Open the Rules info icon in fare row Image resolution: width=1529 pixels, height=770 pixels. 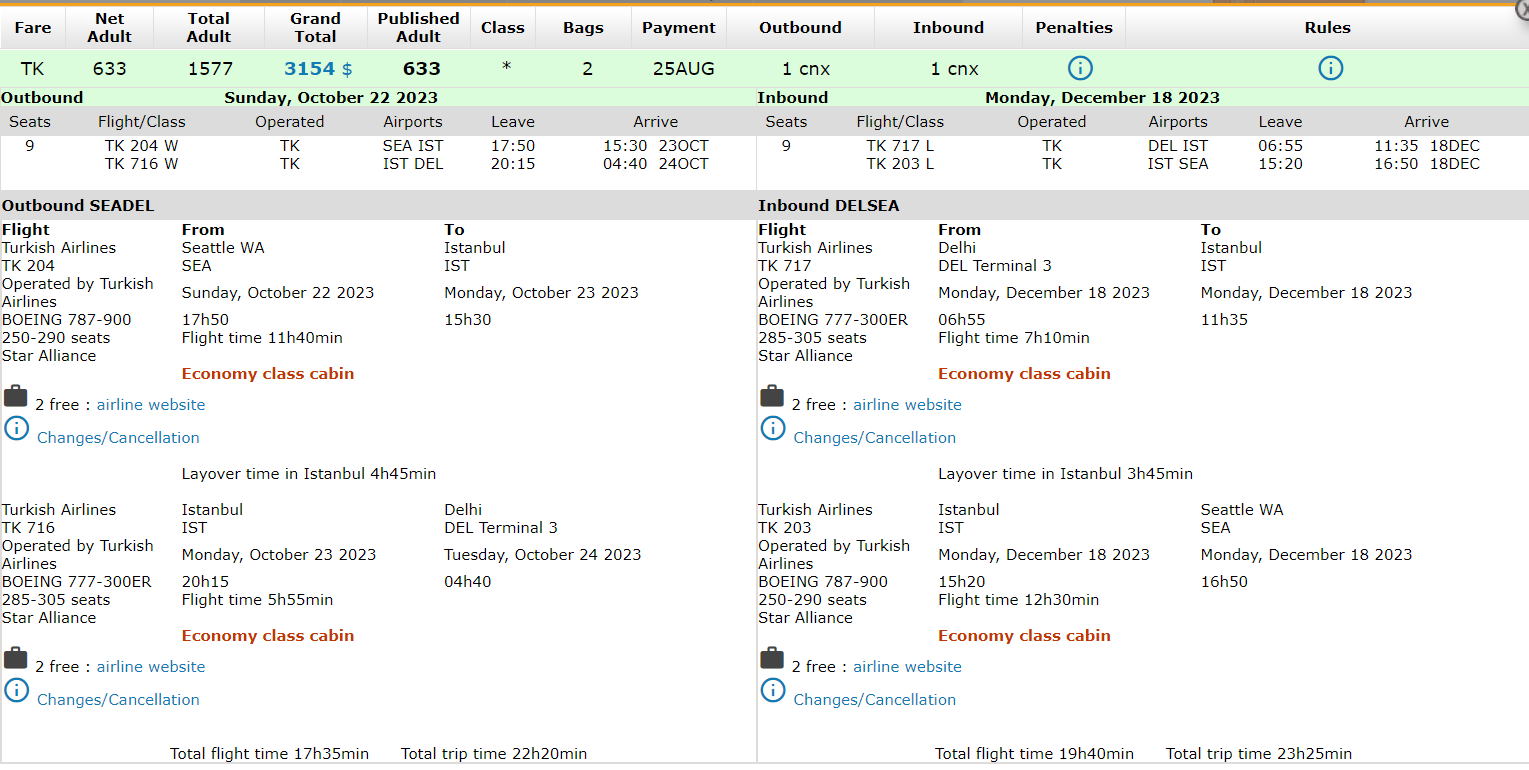tap(1330, 68)
